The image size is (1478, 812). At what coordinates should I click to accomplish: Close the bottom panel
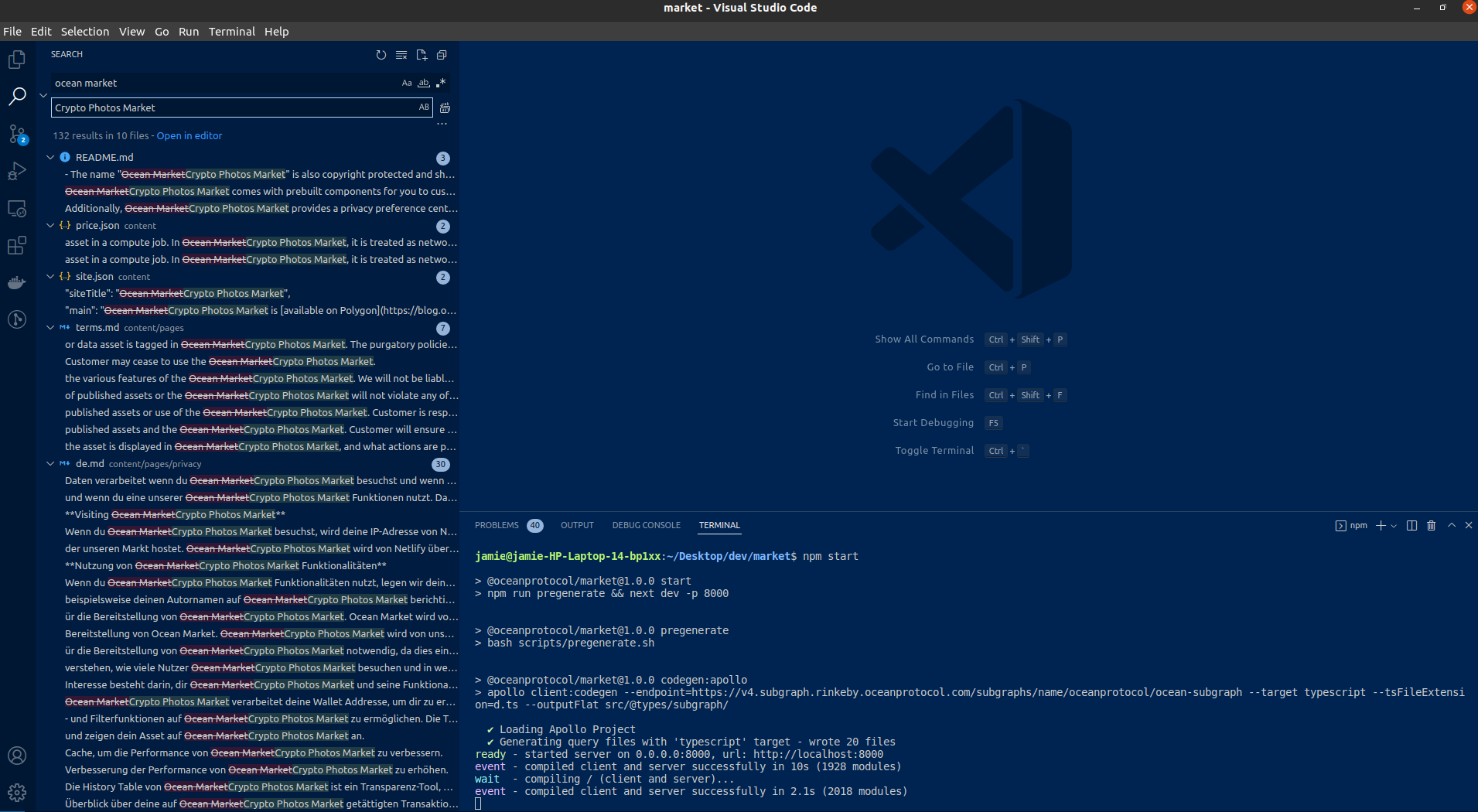point(1469,525)
